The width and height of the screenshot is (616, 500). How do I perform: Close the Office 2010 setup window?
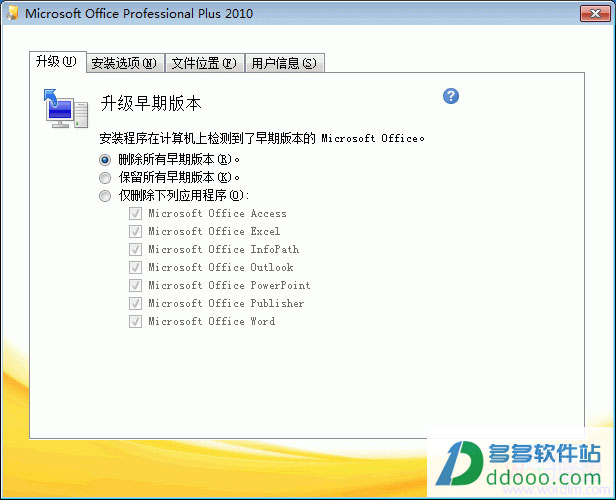(595, 14)
